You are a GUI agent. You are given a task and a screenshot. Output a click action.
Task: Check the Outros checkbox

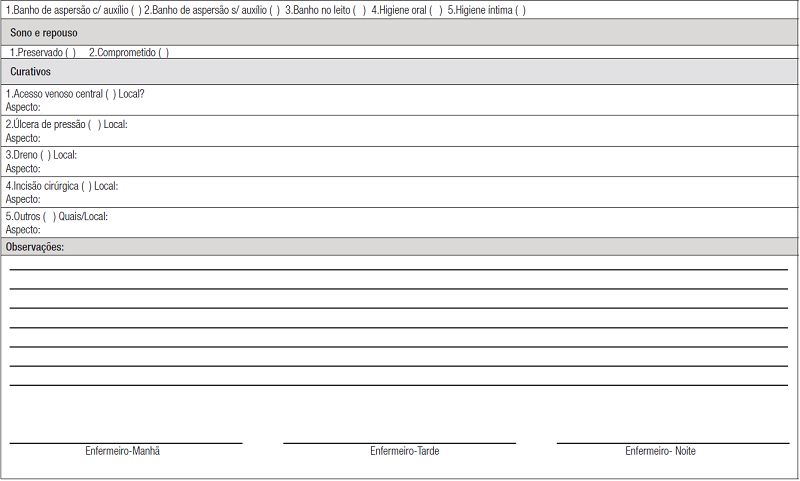(49, 216)
